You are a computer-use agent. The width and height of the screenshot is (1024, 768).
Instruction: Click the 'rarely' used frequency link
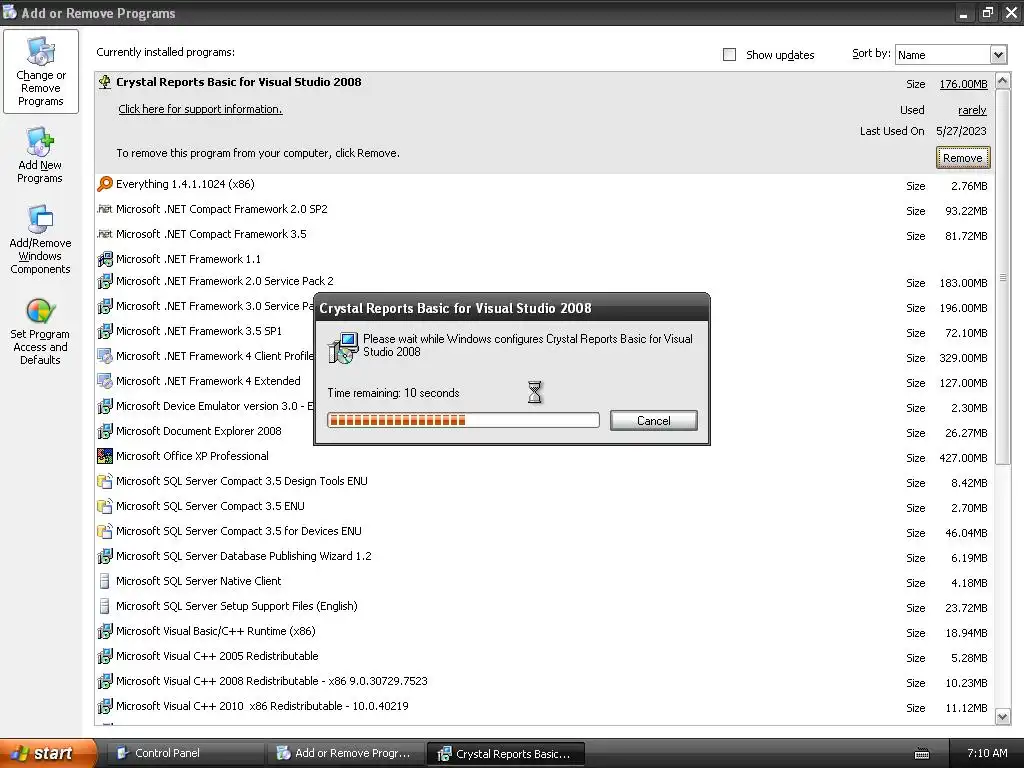coord(972,110)
